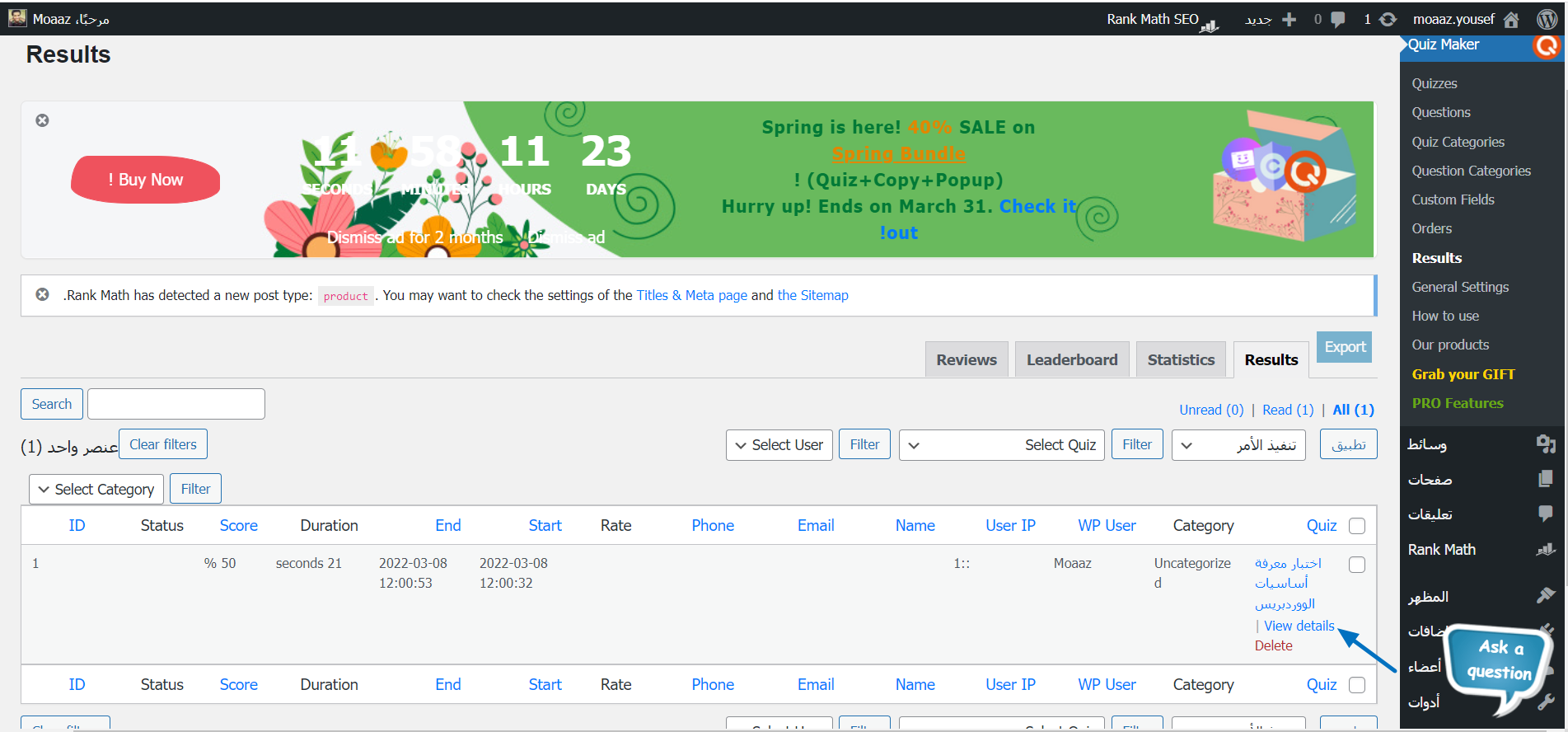Toggle the select-all checkbox in the table footer
The height and width of the screenshot is (732, 1568).
point(1357,685)
